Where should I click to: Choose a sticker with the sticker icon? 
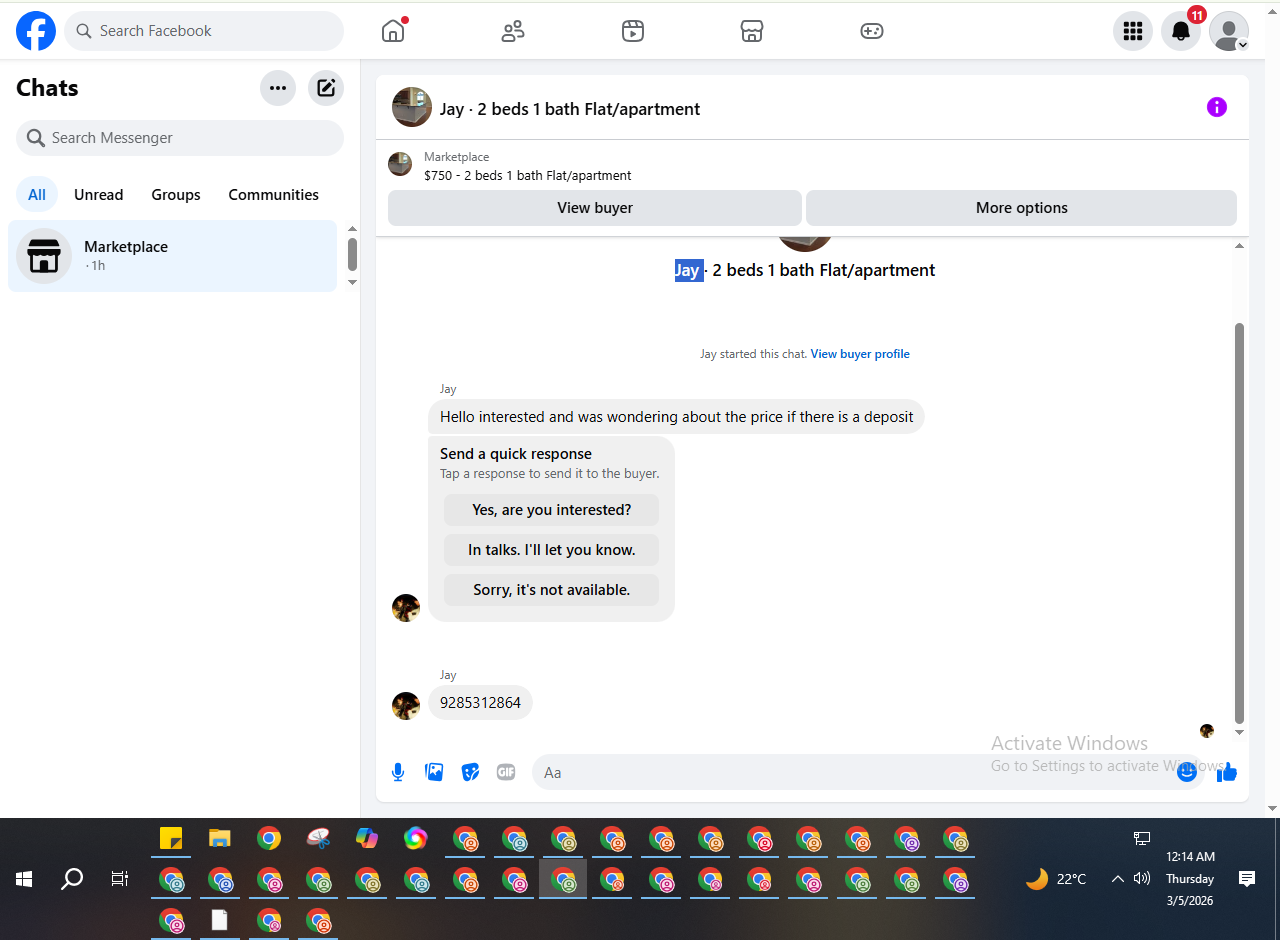(470, 772)
